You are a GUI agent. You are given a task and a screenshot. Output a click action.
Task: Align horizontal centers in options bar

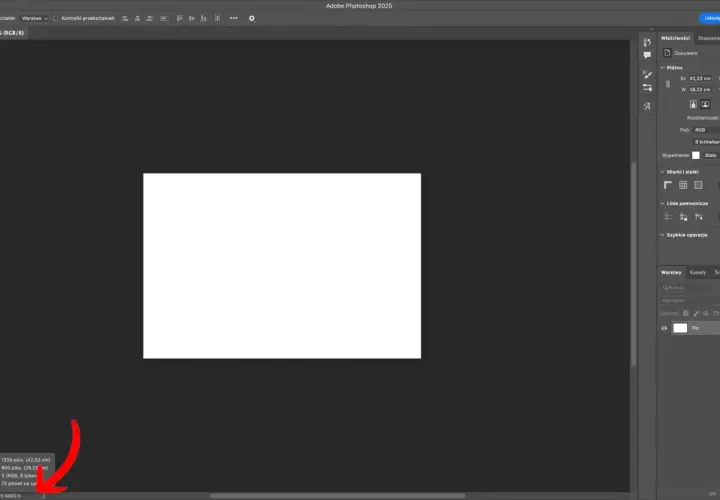click(x=137, y=18)
